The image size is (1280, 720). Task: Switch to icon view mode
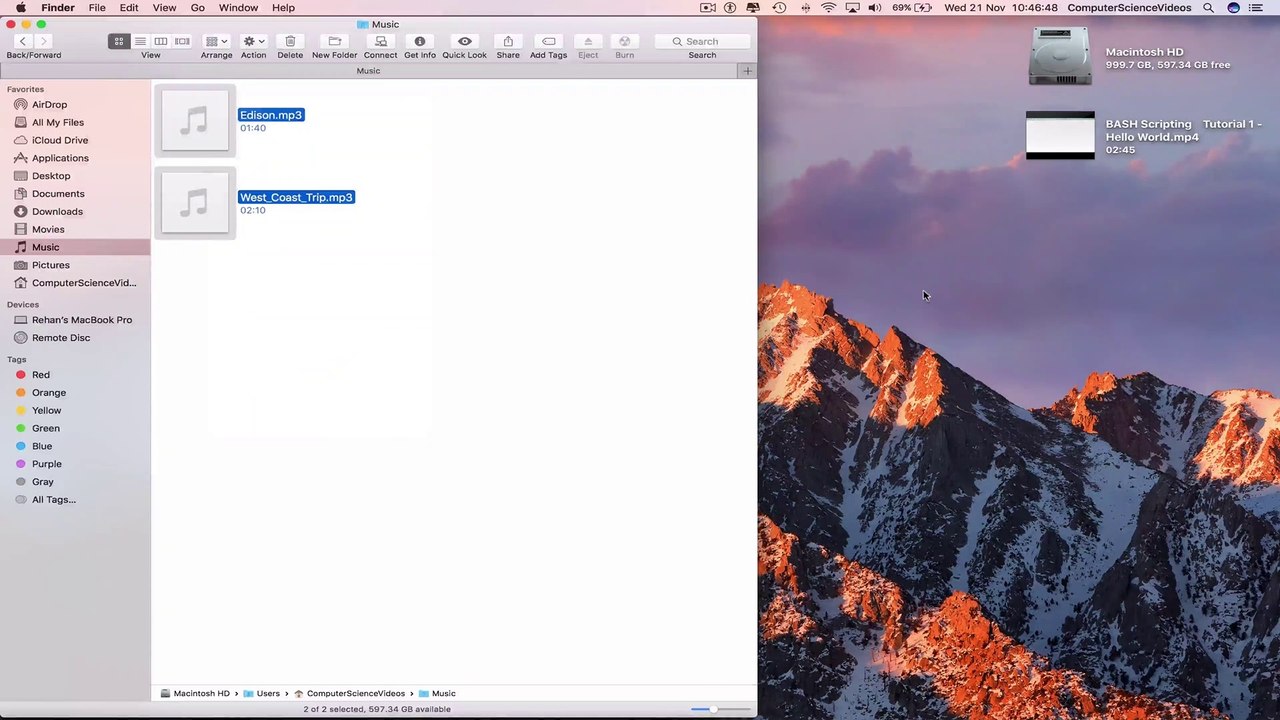pos(119,41)
